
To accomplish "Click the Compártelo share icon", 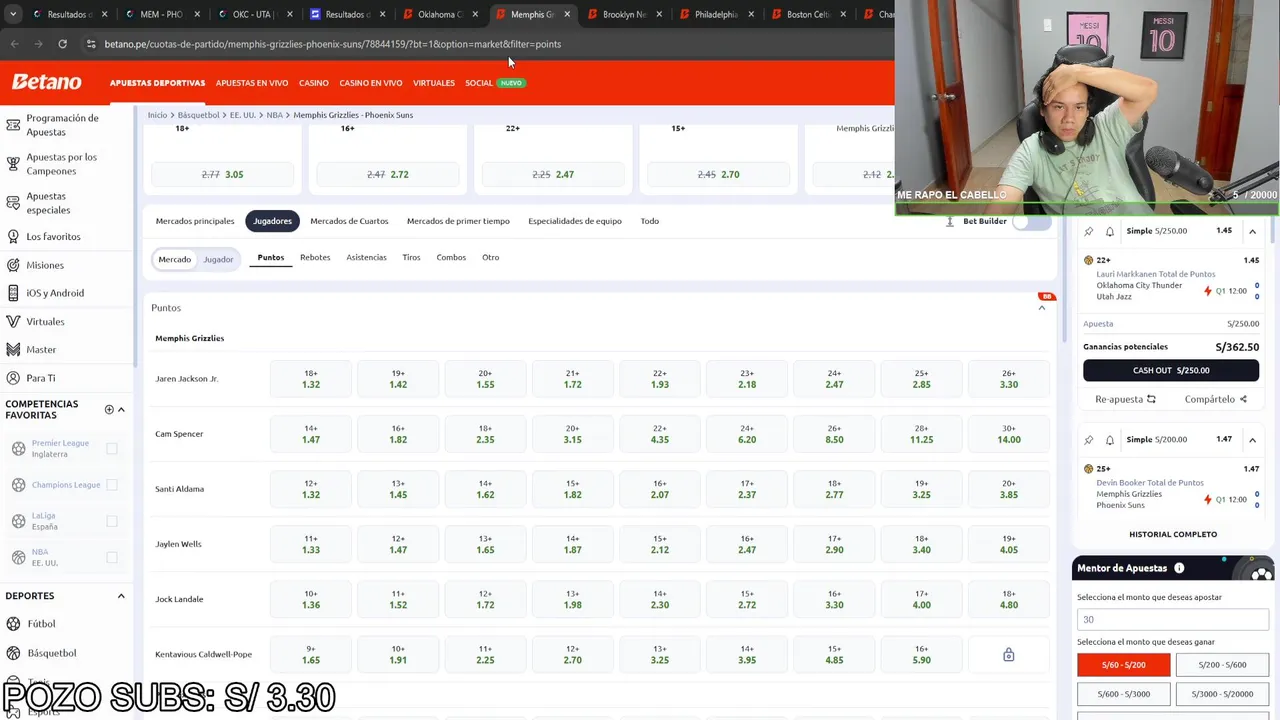I will pos(1243,399).
